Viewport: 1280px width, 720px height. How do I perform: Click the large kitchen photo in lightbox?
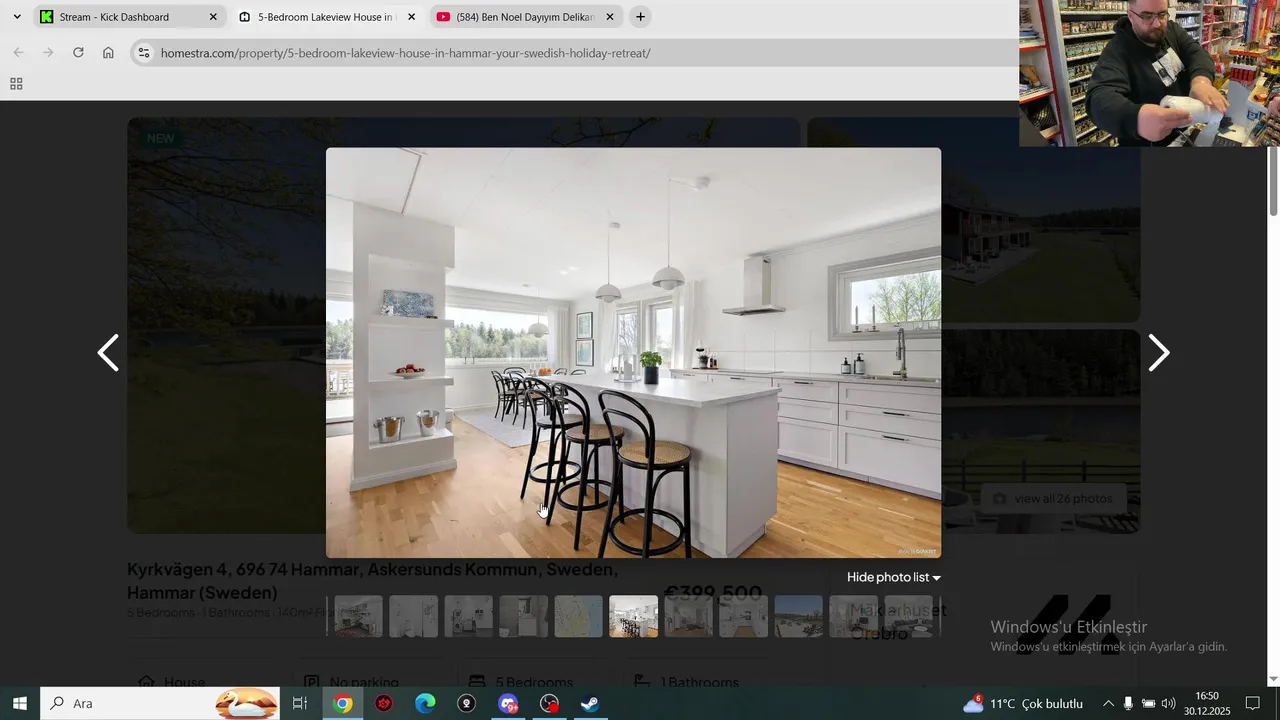[633, 352]
